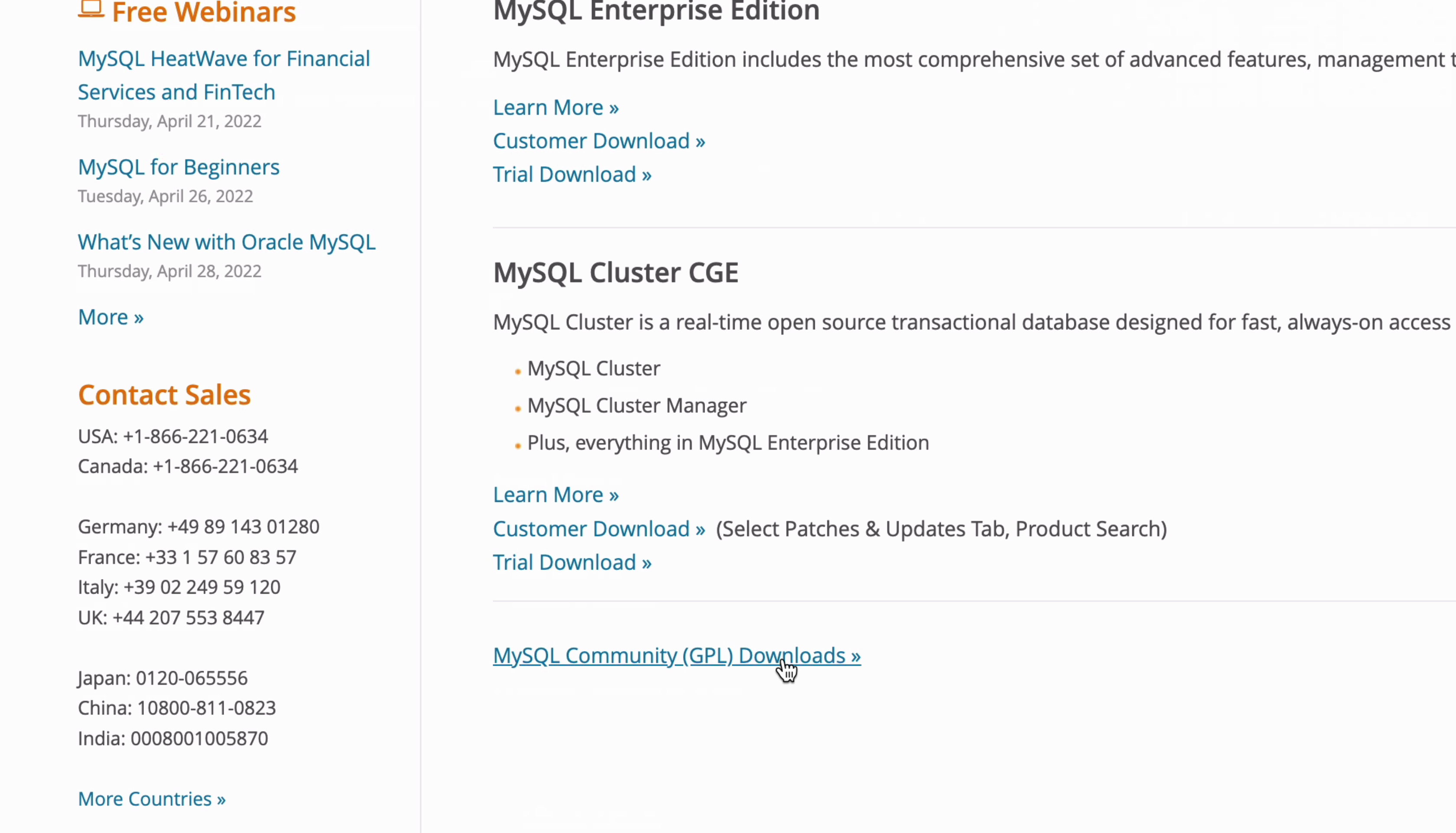Open Customer Download » for Enterprise Edition
Image resolution: width=1456 pixels, height=833 pixels.
(599, 141)
